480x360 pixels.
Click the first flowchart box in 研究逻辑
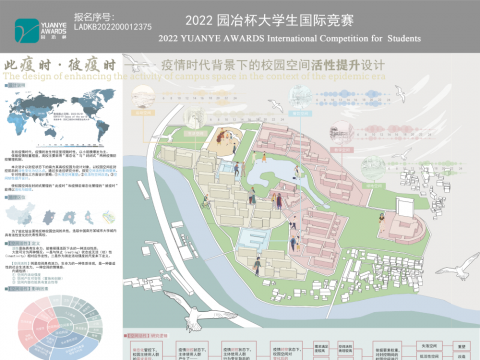(x=146, y=351)
